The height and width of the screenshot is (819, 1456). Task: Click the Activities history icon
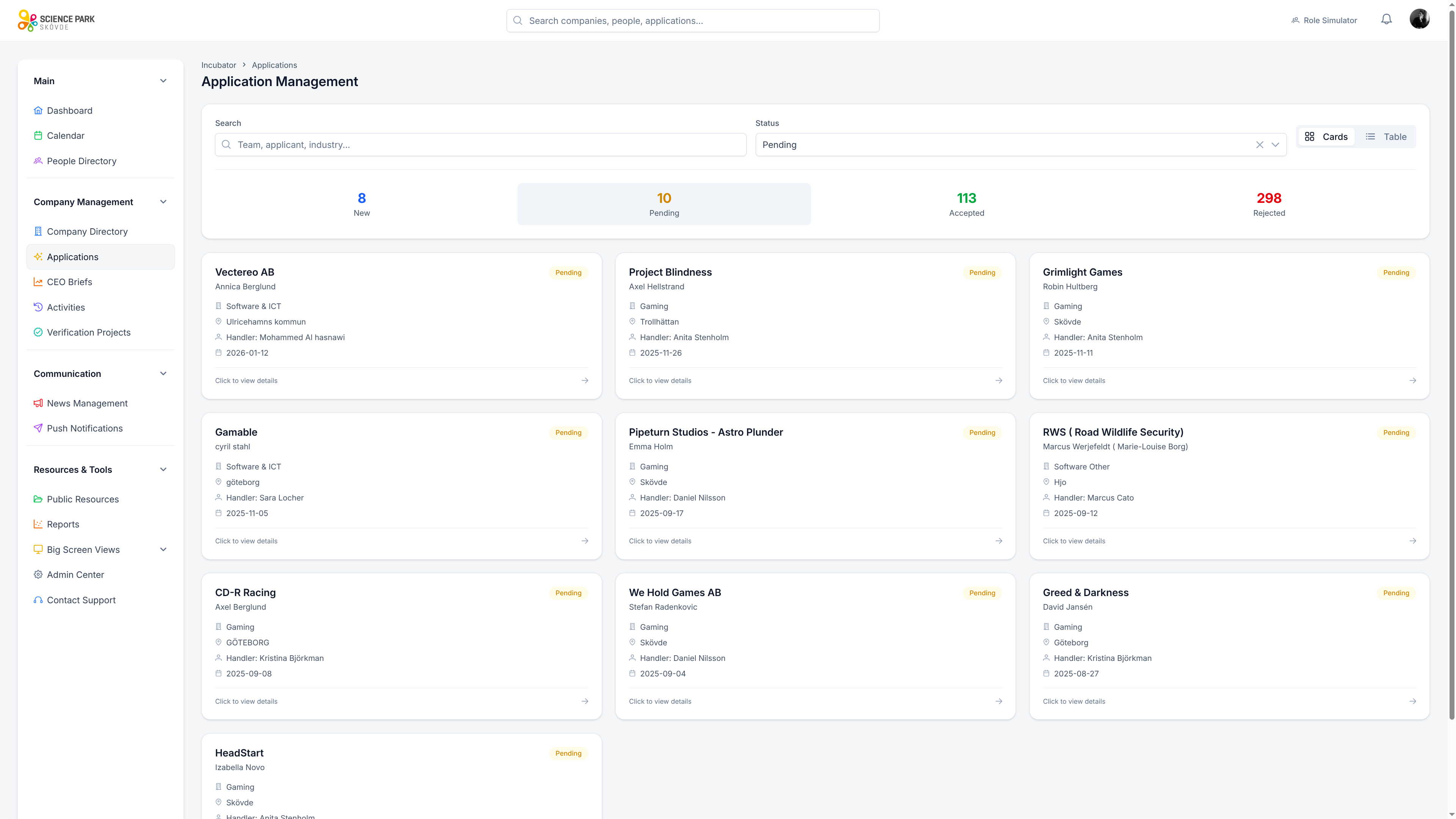[x=38, y=307]
